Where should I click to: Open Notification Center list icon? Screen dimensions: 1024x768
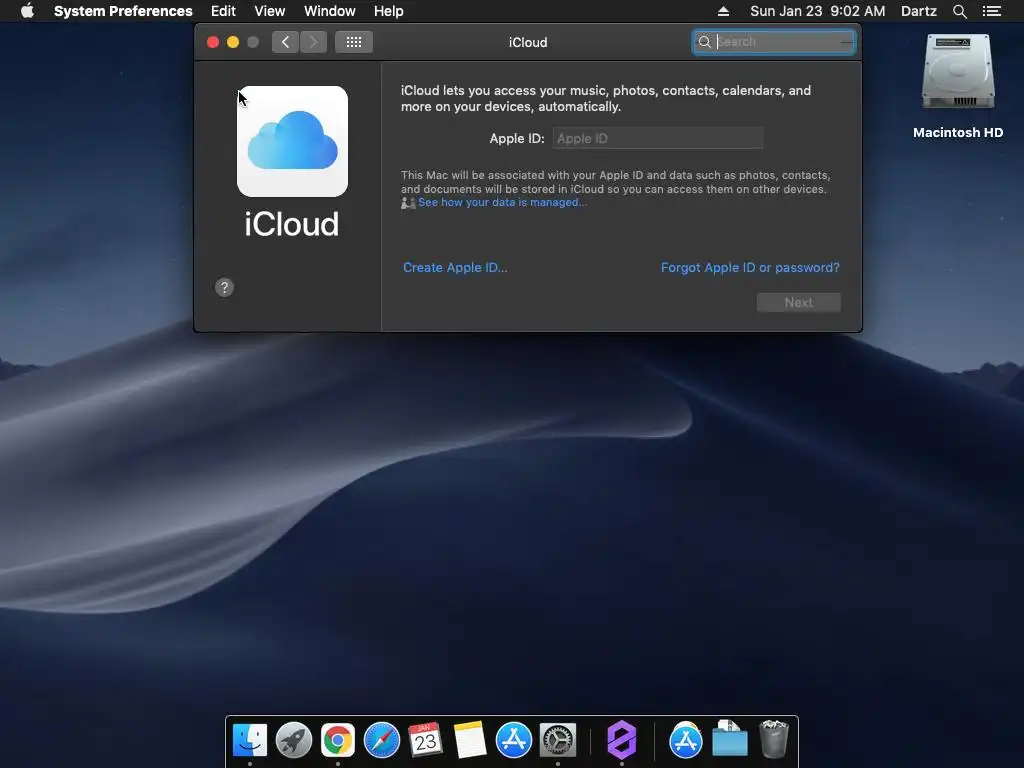click(991, 11)
